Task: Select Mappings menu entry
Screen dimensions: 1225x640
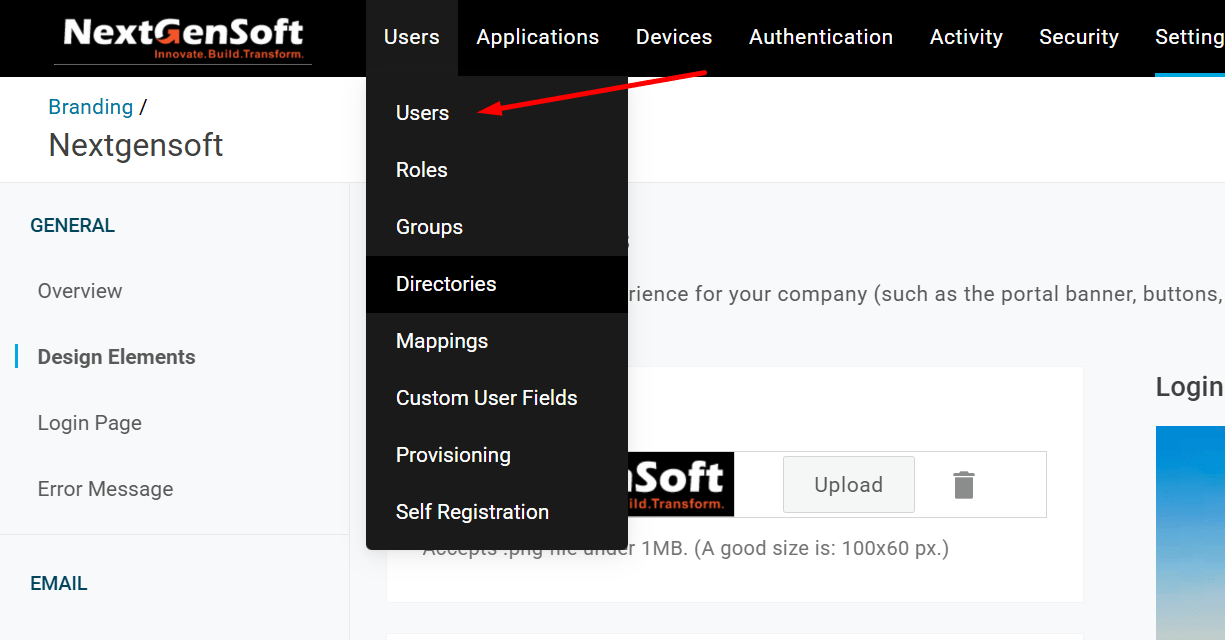Action: (441, 341)
